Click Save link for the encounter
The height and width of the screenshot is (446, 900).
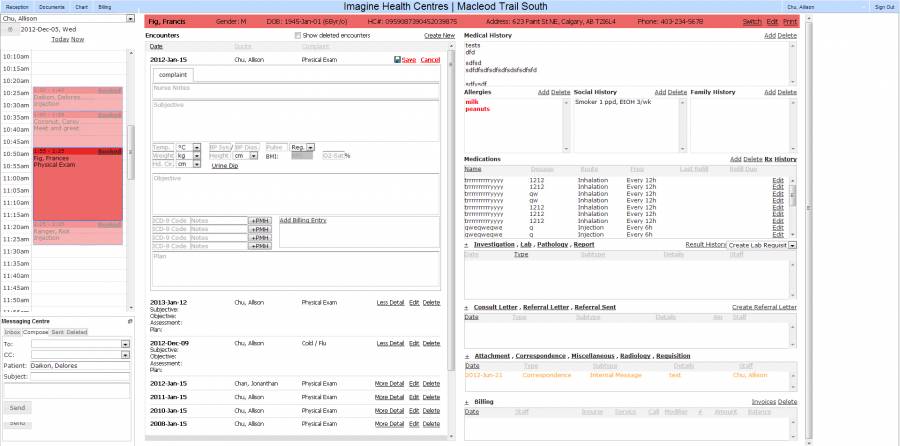click(409, 60)
